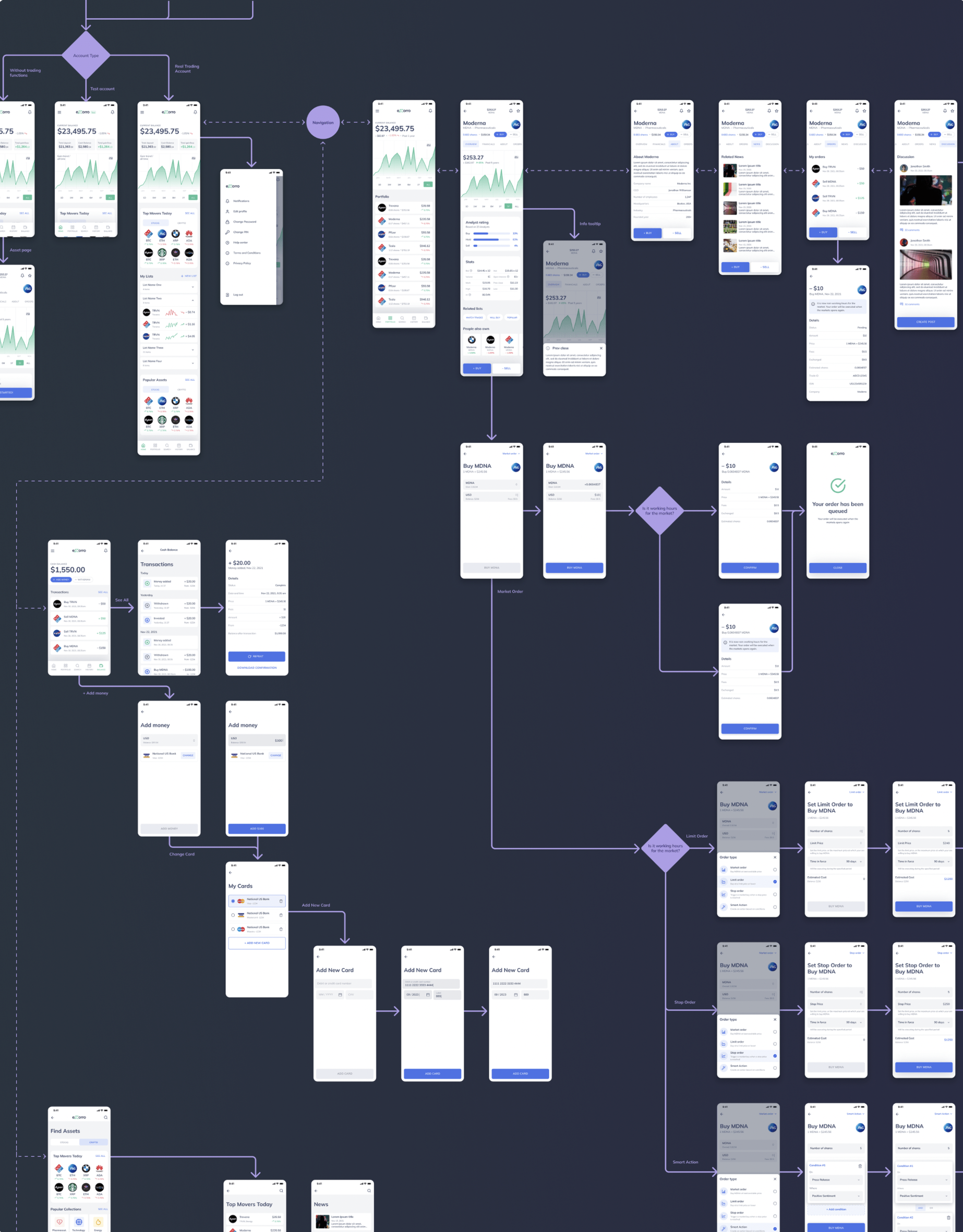Click the Change PIN key icon
963x1232 pixels.
pos(227,232)
